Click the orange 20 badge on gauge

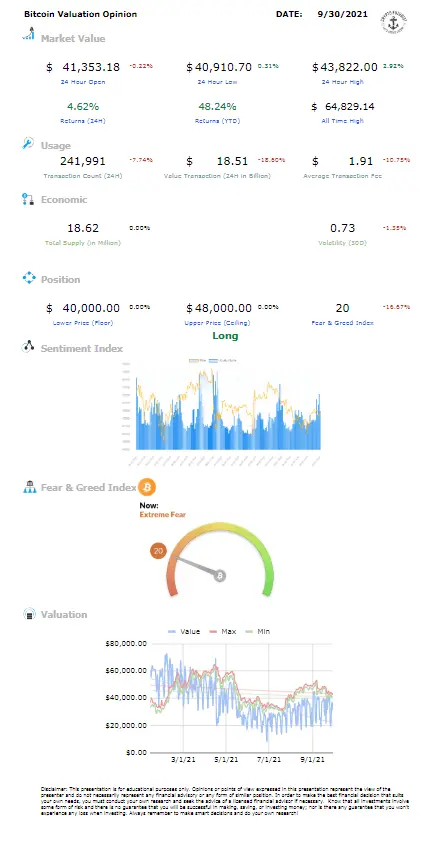tap(158, 551)
